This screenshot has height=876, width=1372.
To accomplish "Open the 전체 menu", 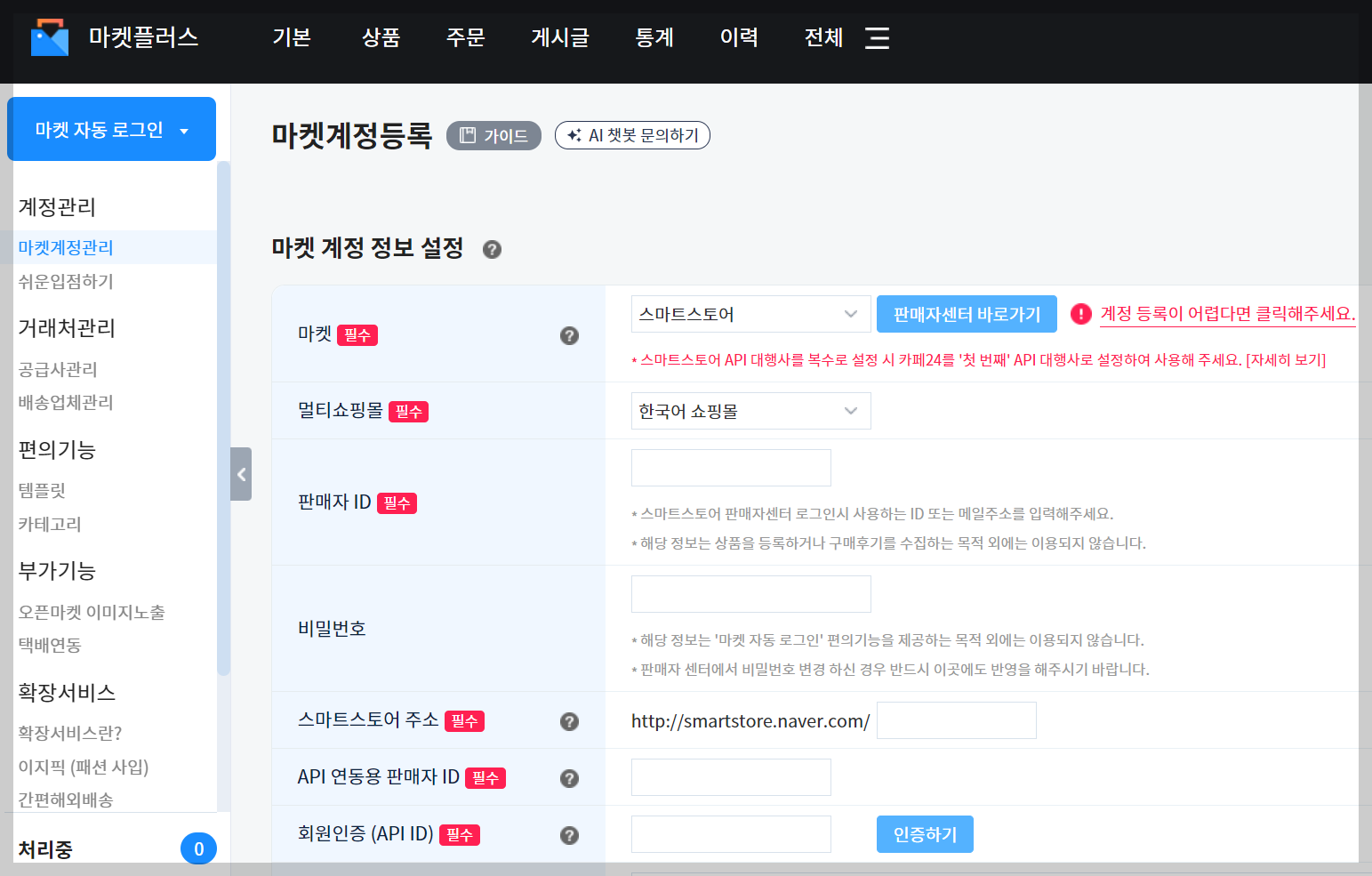I will 823,37.
